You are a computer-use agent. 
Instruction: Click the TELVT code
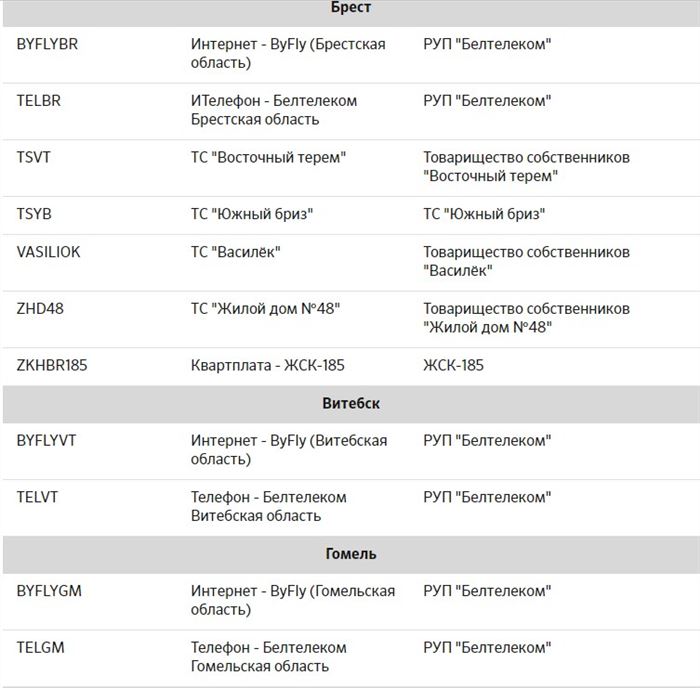(37, 498)
